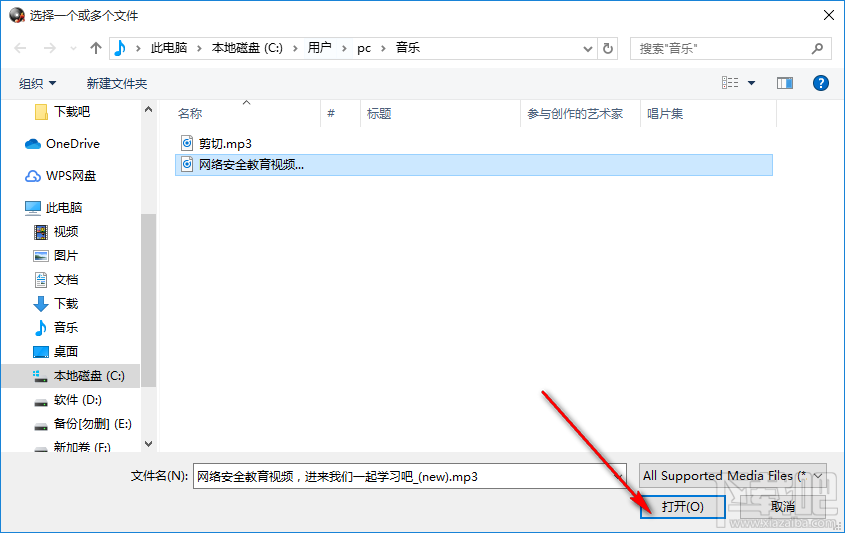Click the sidebar scroll down arrow
Screen dimensions: 845x533
pyautogui.click(x=149, y=444)
